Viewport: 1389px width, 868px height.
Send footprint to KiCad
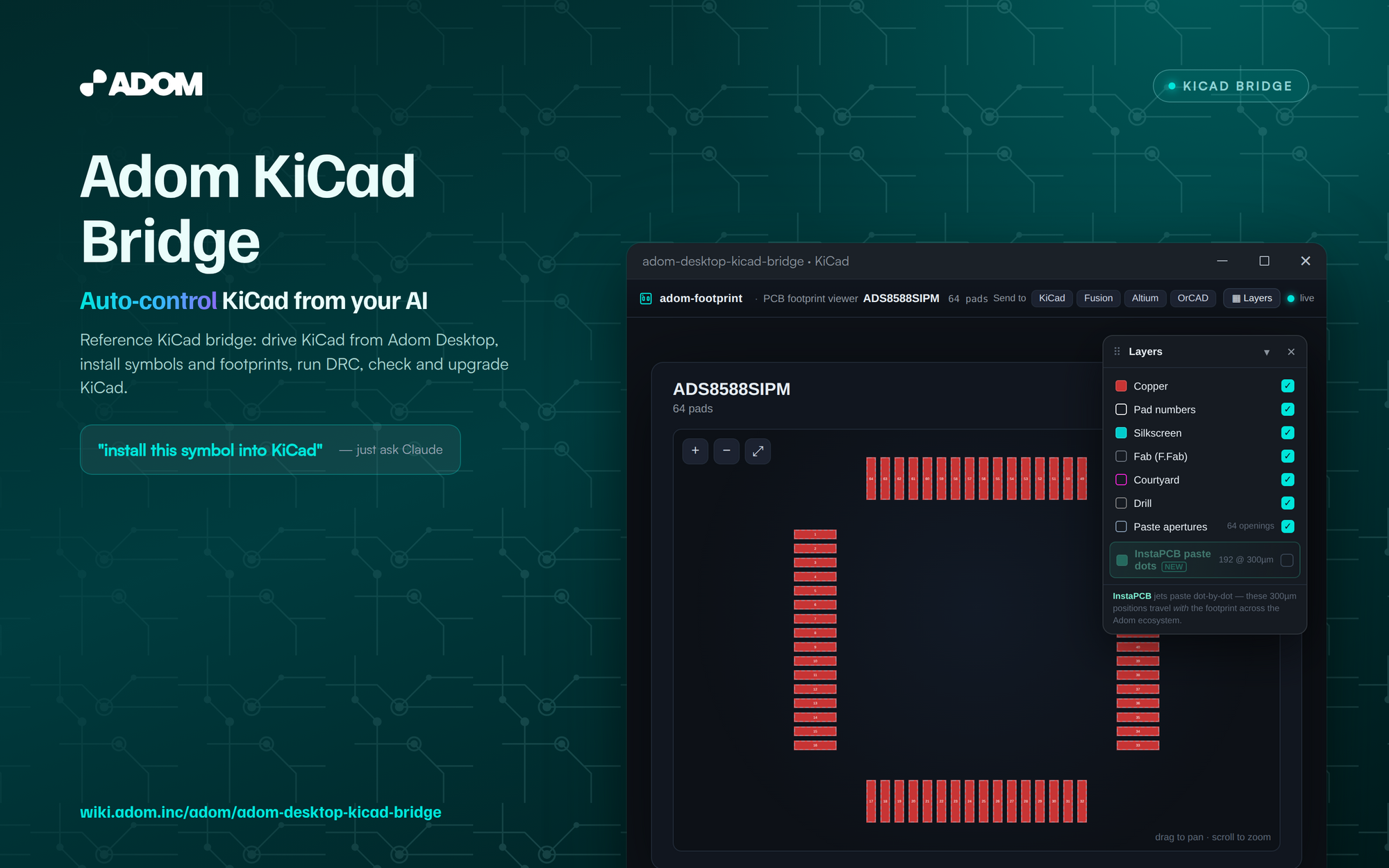[1052, 299]
